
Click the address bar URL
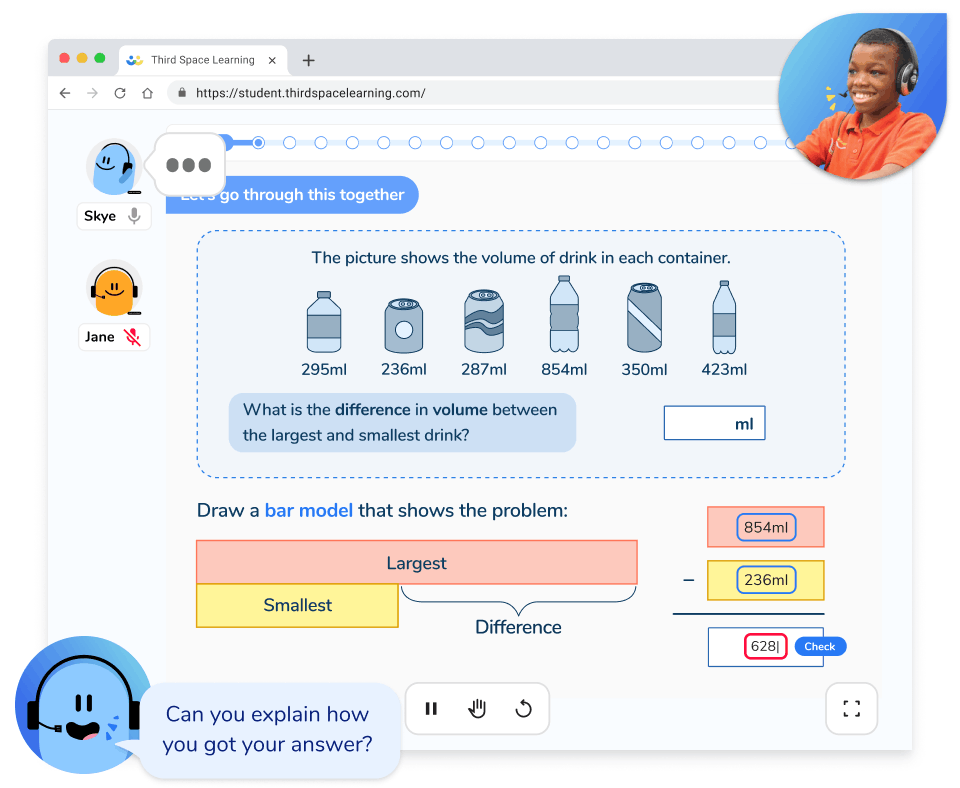310,93
